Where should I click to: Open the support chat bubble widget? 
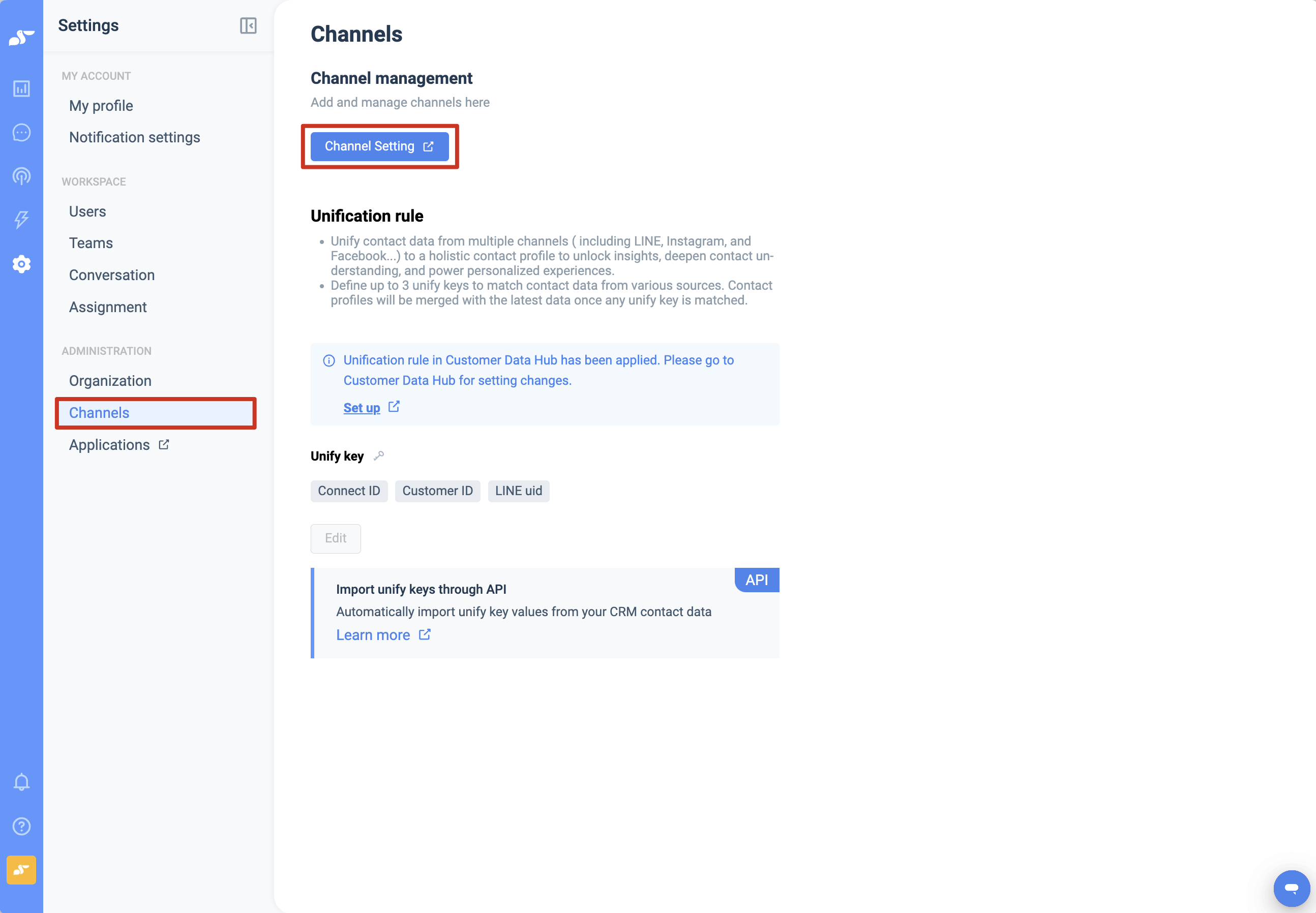(1292, 888)
